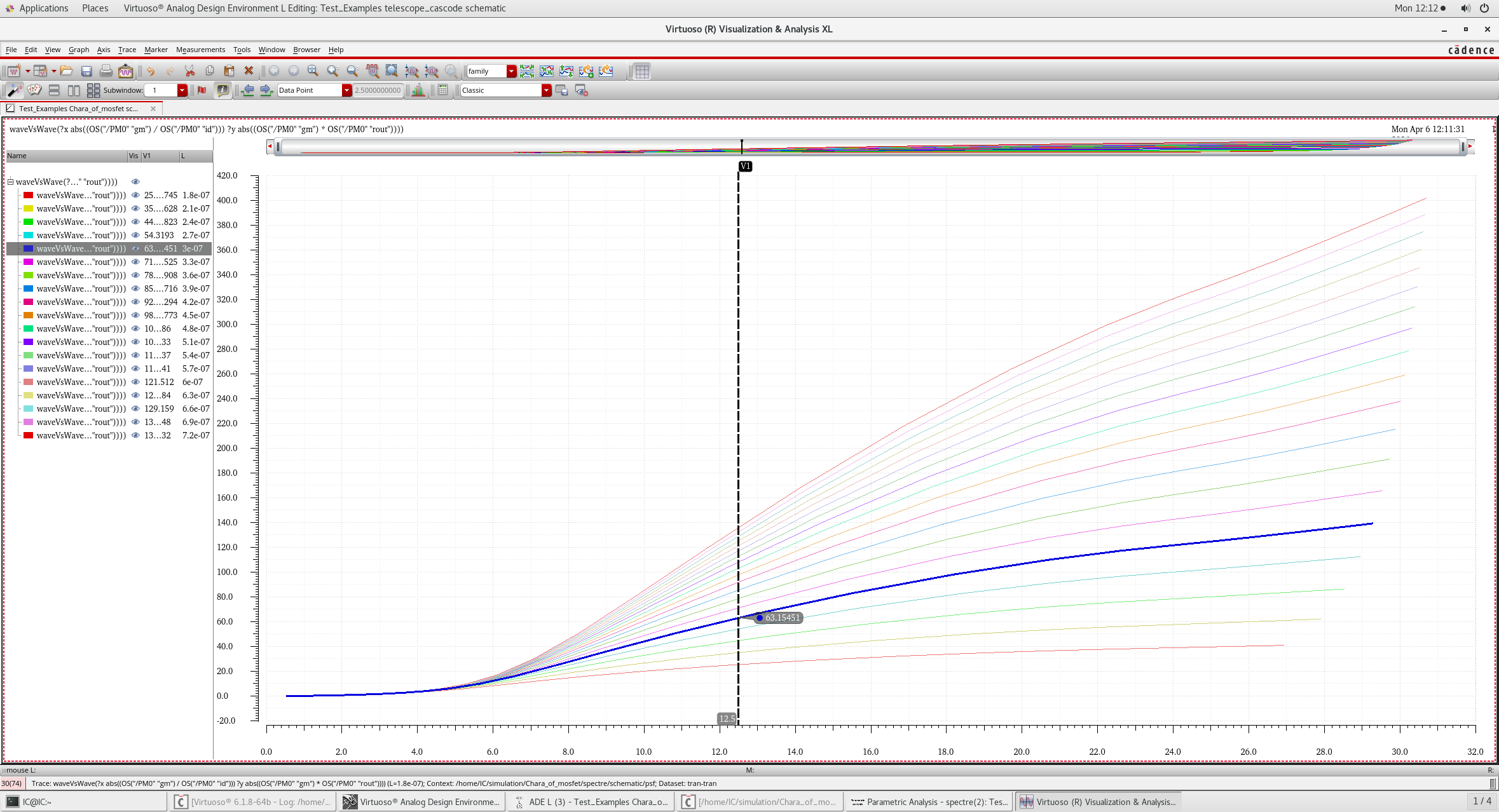Click the blue color swatch of the 3e-07 trace
The height and width of the screenshot is (812, 1499).
(28, 248)
